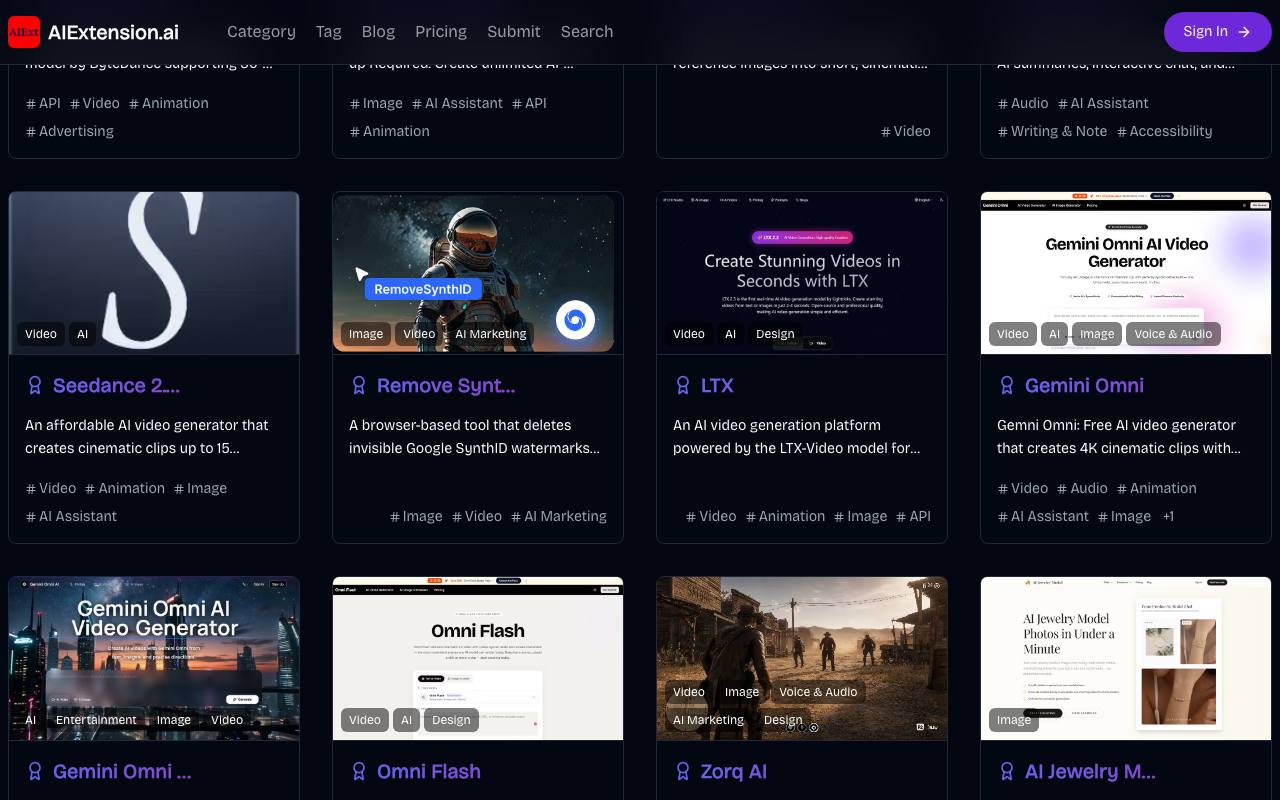This screenshot has width=1280, height=800.
Task: Open the AI Jewelry M... card title
Action: (x=1090, y=771)
